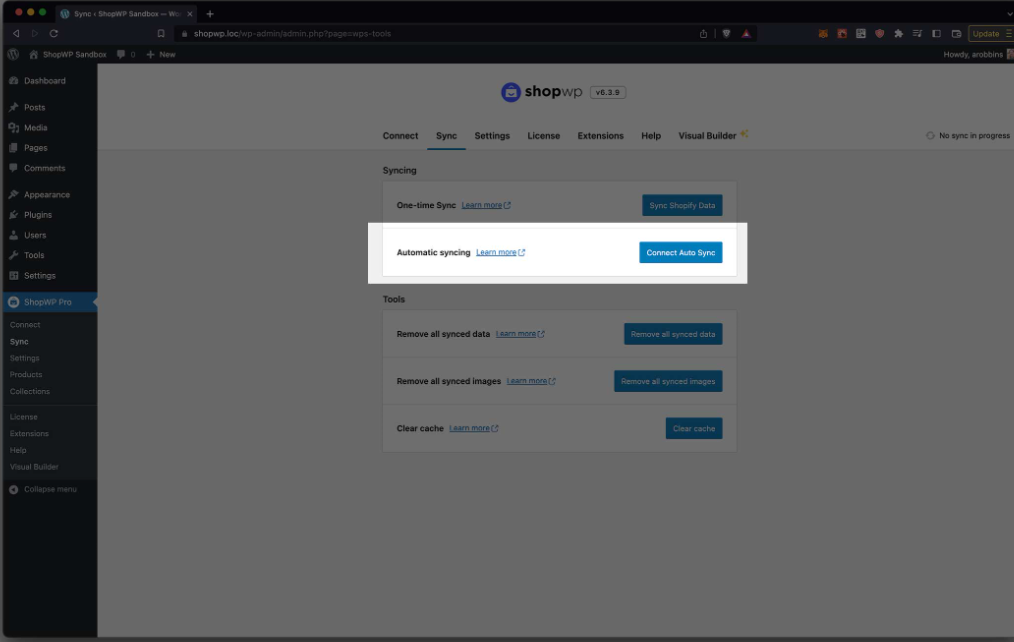Viewport: 1014px width, 642px height.
Task: Click the v6.3.9 version badge
Action: 607,92
